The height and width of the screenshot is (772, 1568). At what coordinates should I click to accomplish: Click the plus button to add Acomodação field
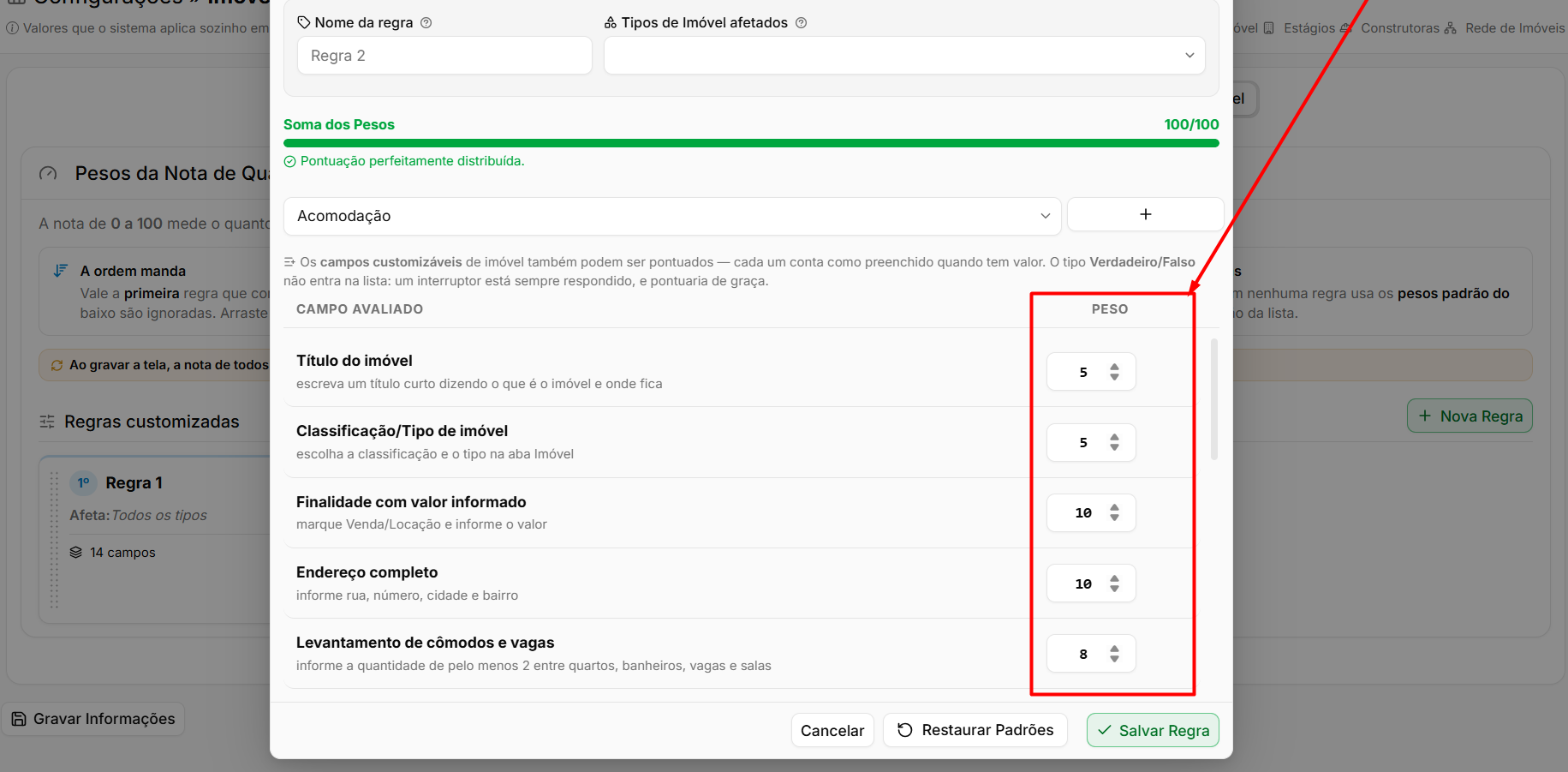point(1145,214)
